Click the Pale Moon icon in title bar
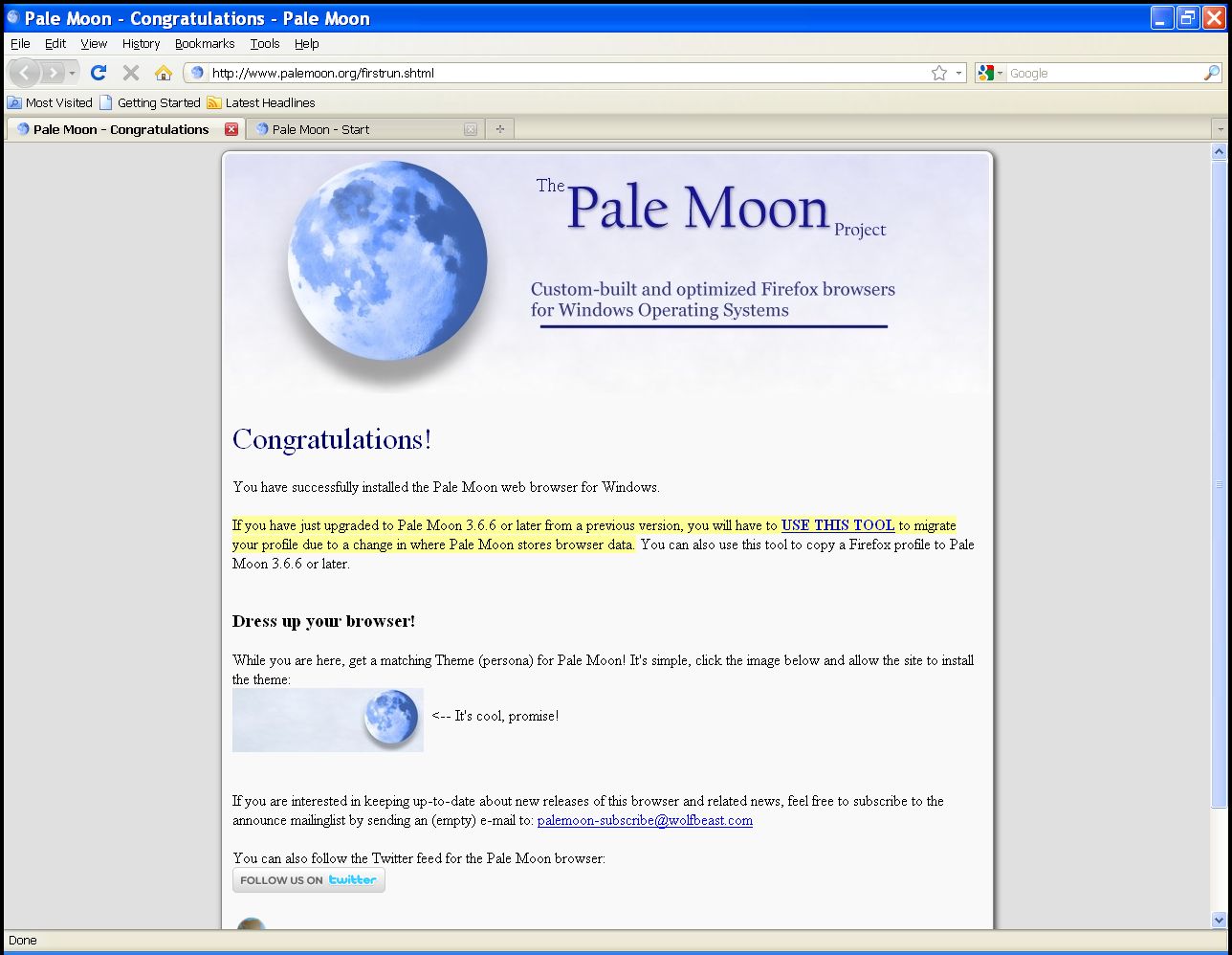This screenshot has width=1232, height=955. [x=13, y=17]
